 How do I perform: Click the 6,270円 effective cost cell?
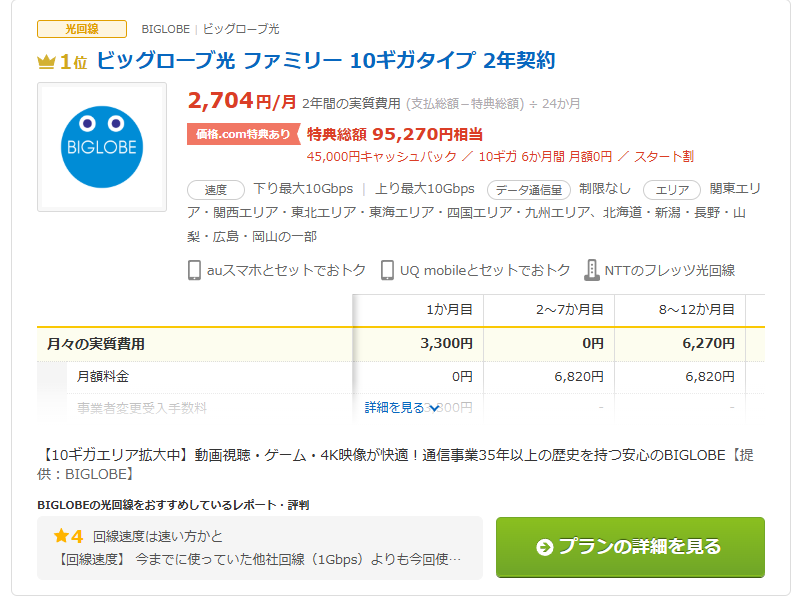[x=708, y=344]
